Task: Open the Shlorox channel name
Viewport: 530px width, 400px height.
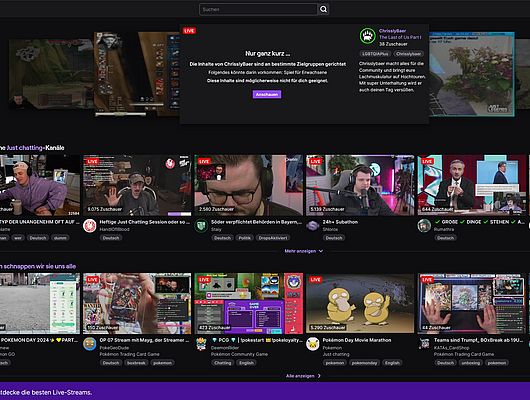Action: coord(330,229)
